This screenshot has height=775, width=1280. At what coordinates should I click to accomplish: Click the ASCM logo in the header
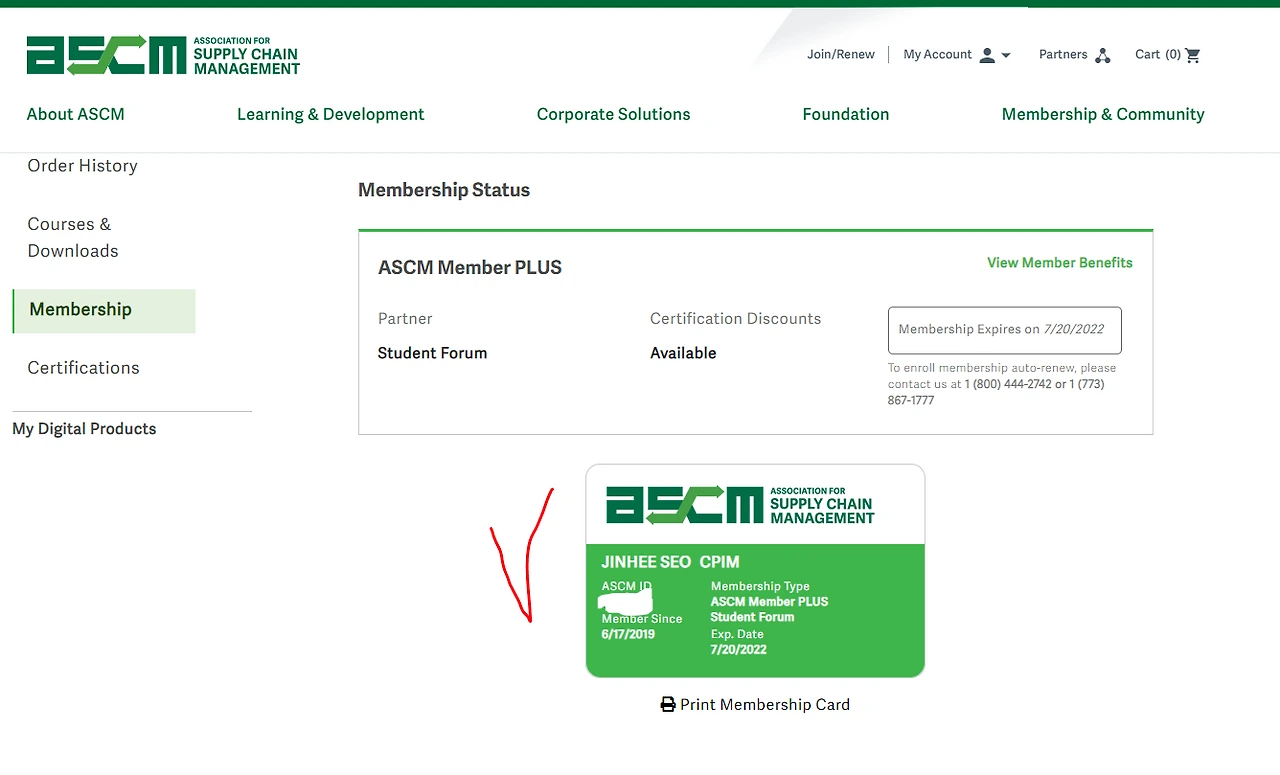(x=163, y=55)
